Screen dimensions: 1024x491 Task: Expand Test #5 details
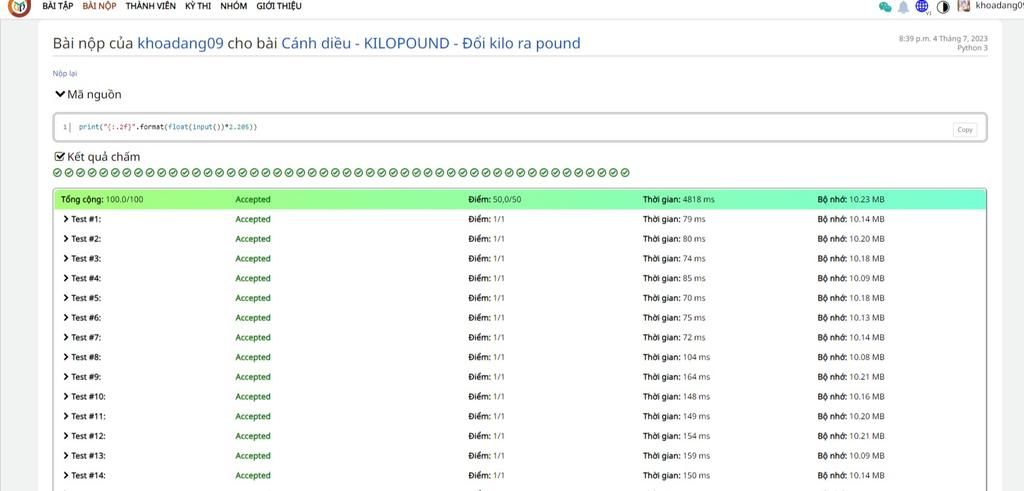tap(82, 298)
